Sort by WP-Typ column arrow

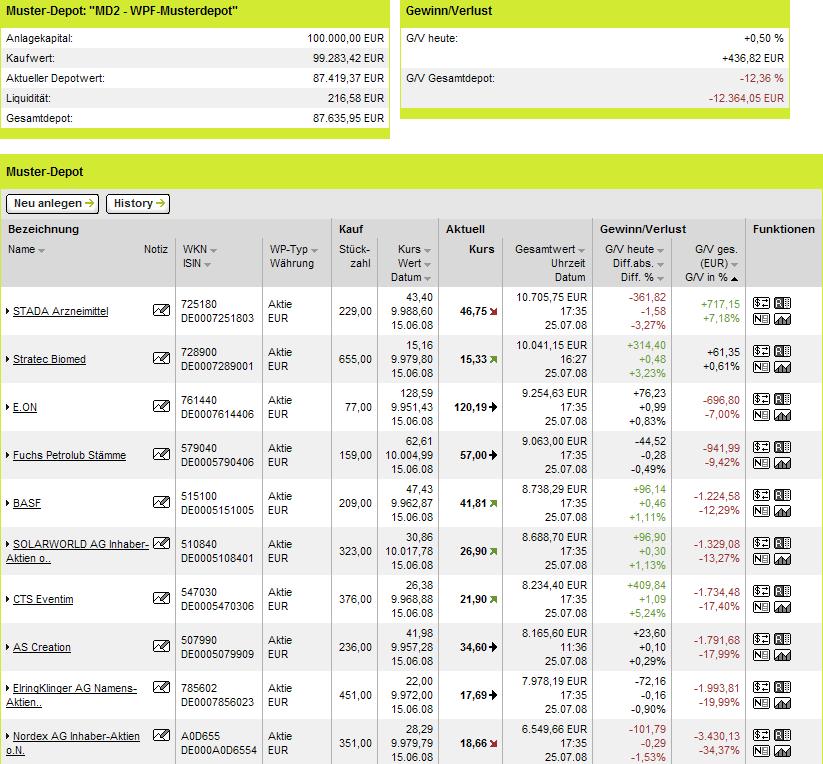pyautogui.click(x=314, y=251)
